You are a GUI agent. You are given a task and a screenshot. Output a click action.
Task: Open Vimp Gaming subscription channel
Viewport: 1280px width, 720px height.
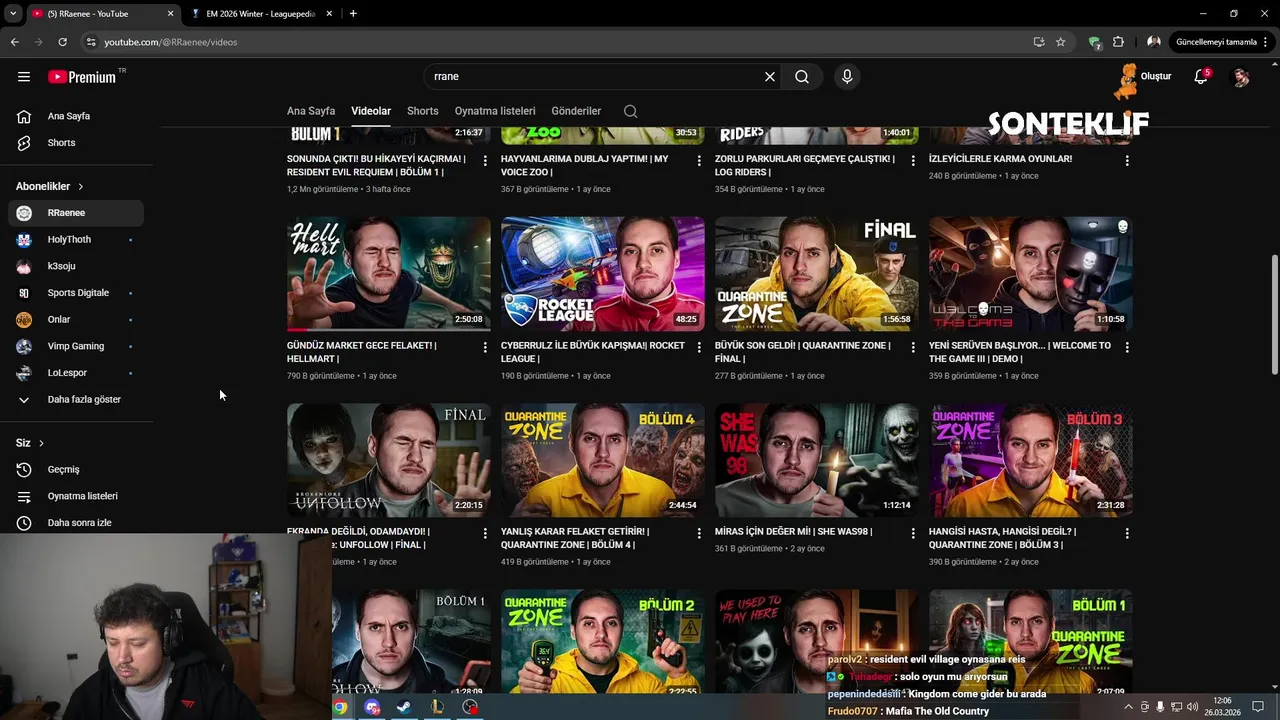click(x=76, y=346)
